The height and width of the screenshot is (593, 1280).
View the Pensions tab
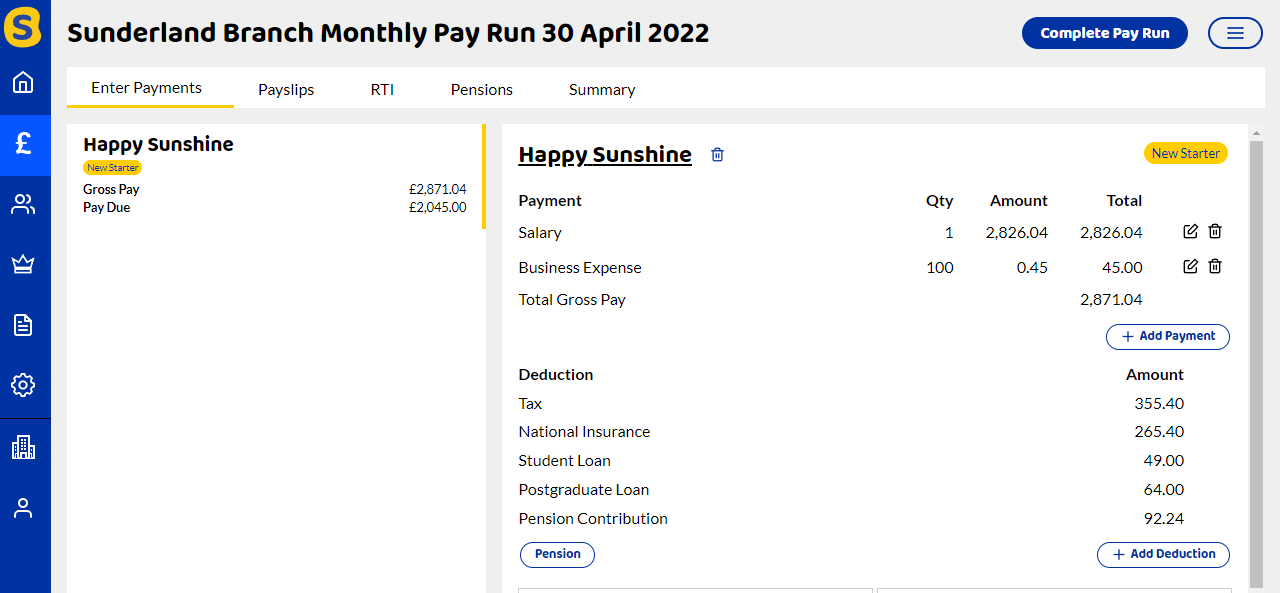(x=481, y=89)
